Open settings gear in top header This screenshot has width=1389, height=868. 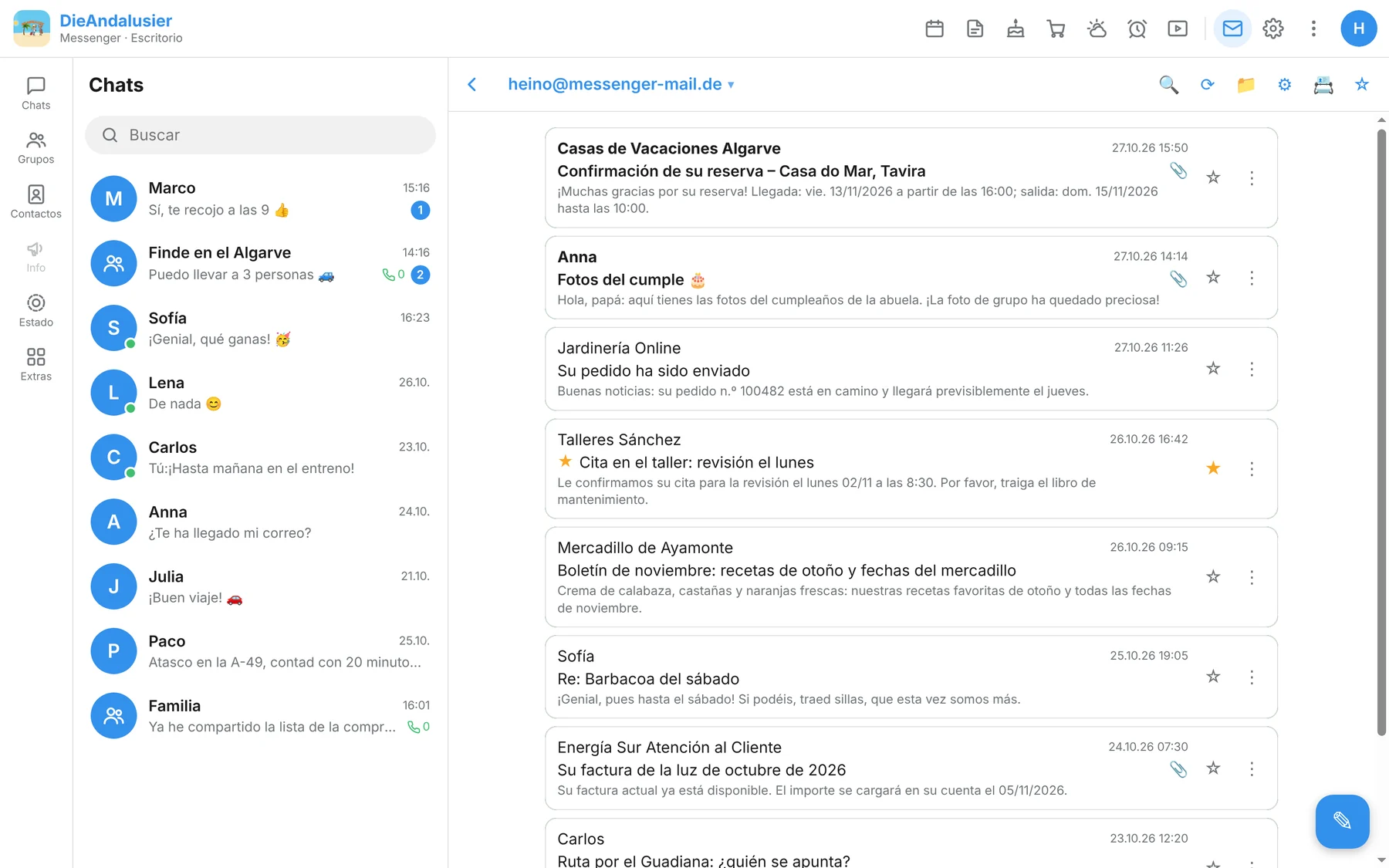click(x=1273, y=29)
